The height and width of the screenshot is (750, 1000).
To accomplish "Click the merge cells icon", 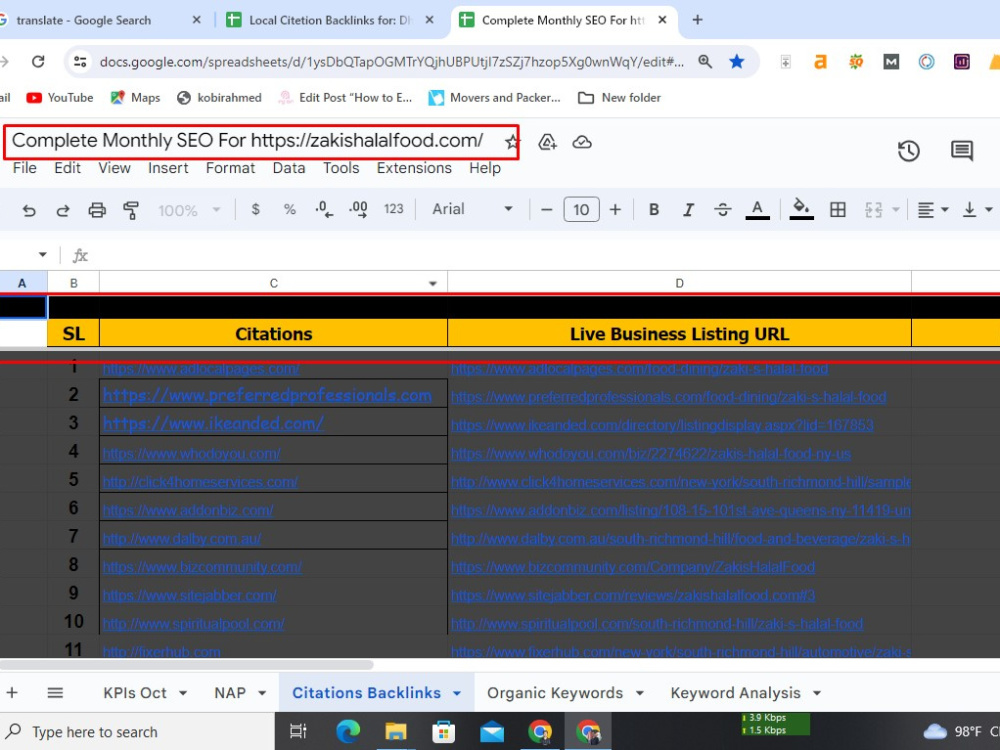I will [873, 209].
